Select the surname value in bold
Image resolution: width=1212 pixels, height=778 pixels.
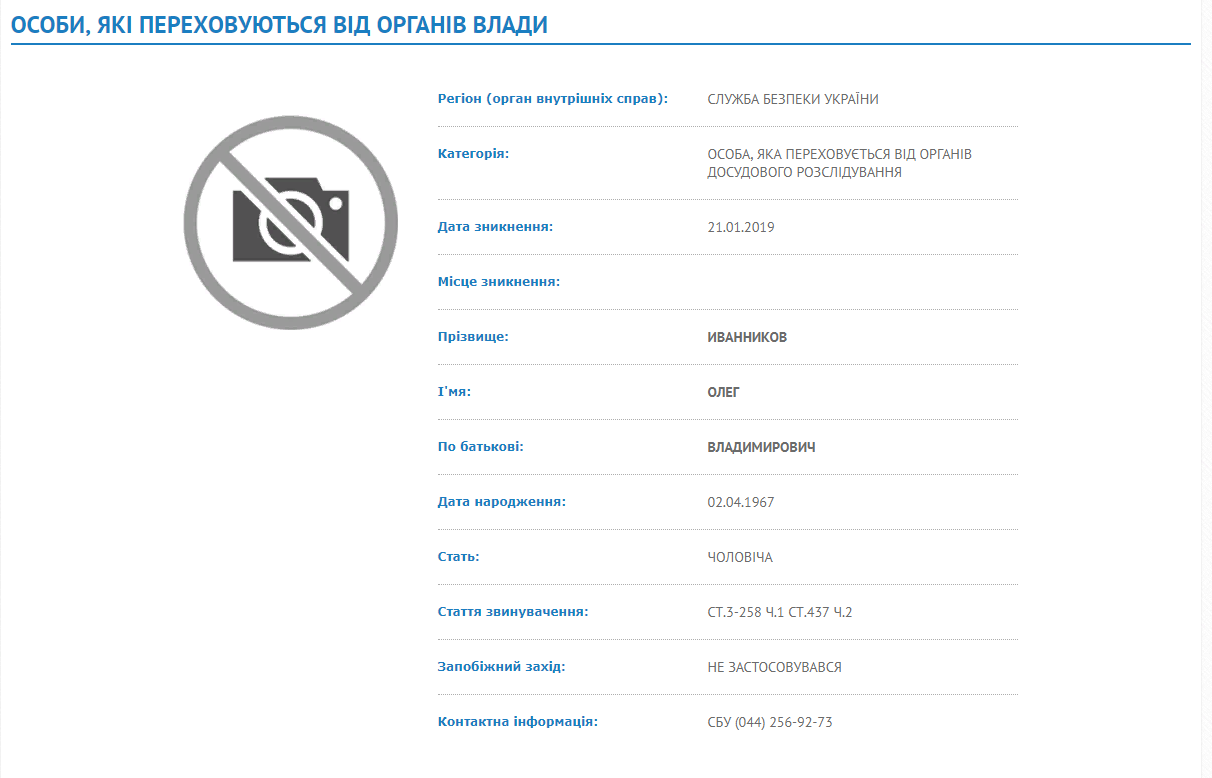pyautogui.click(x=746, y=337)
